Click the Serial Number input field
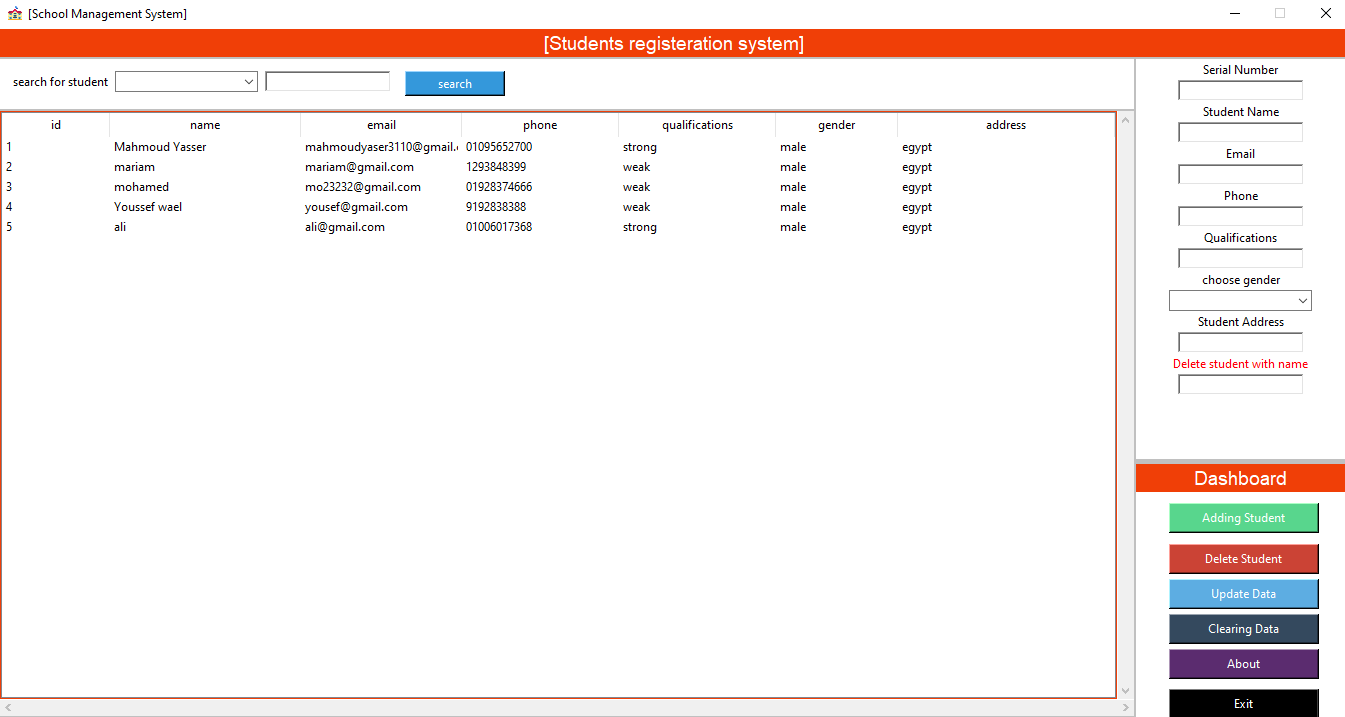The height and width of the screenshot is (717, 1345). [x=1240, y=89]
